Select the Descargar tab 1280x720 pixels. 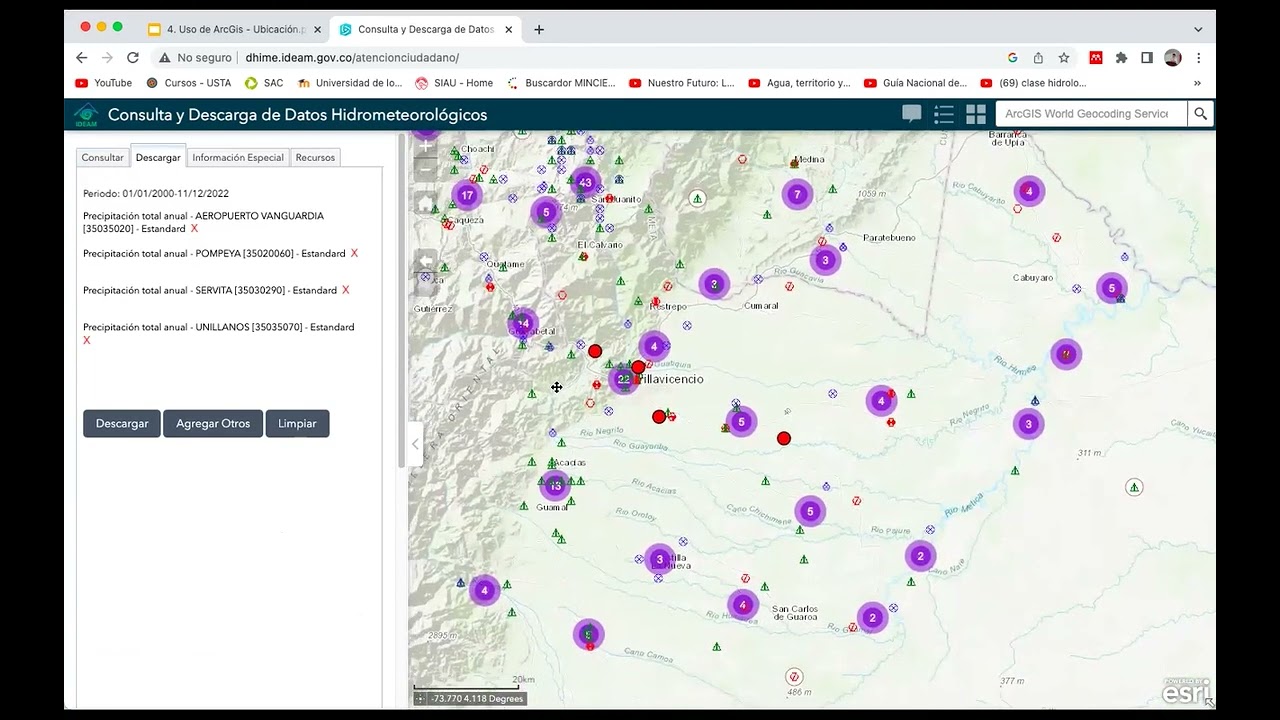point(158,157)
